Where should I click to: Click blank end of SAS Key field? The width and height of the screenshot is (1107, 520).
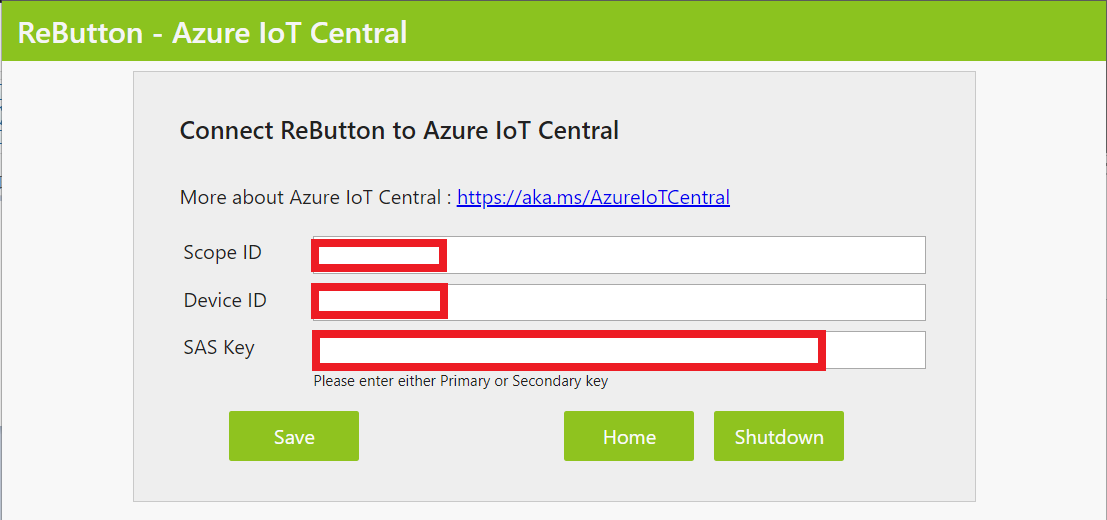tap(874, 350)
